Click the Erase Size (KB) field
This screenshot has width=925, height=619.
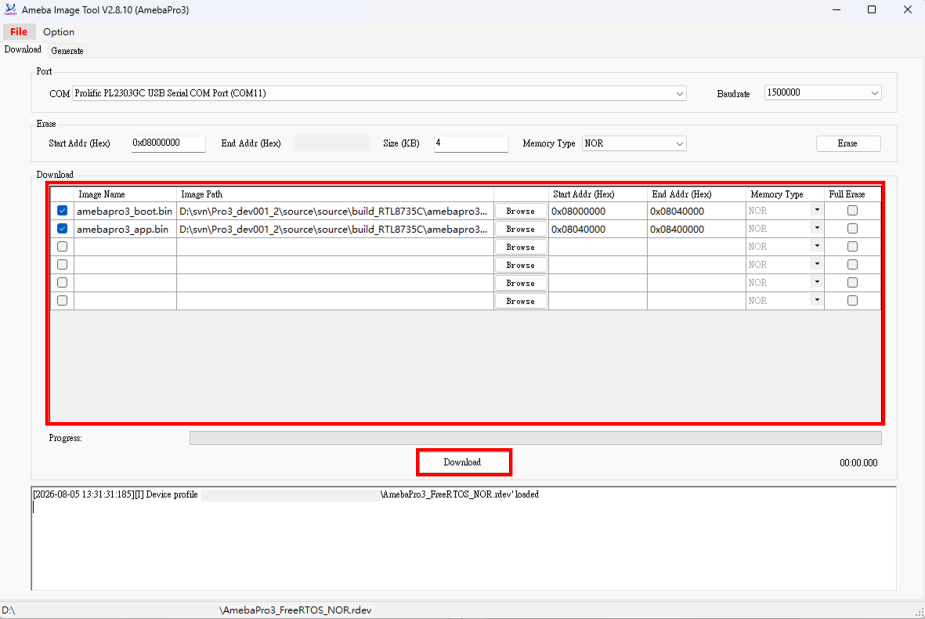471,143
